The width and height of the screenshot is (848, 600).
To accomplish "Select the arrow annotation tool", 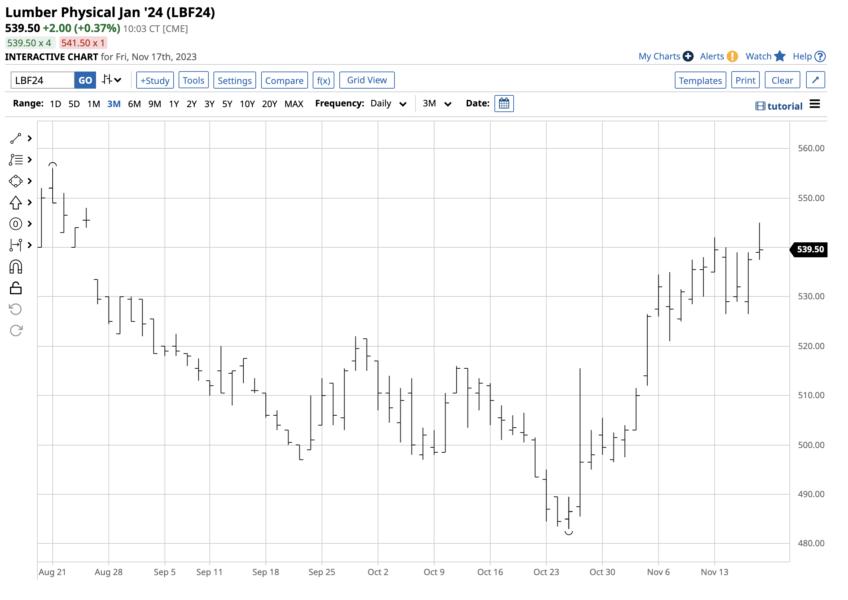I will click(15, 202).
